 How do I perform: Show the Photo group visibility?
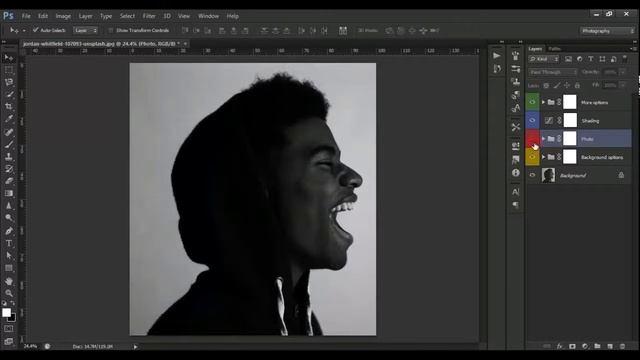coord(532,139)
